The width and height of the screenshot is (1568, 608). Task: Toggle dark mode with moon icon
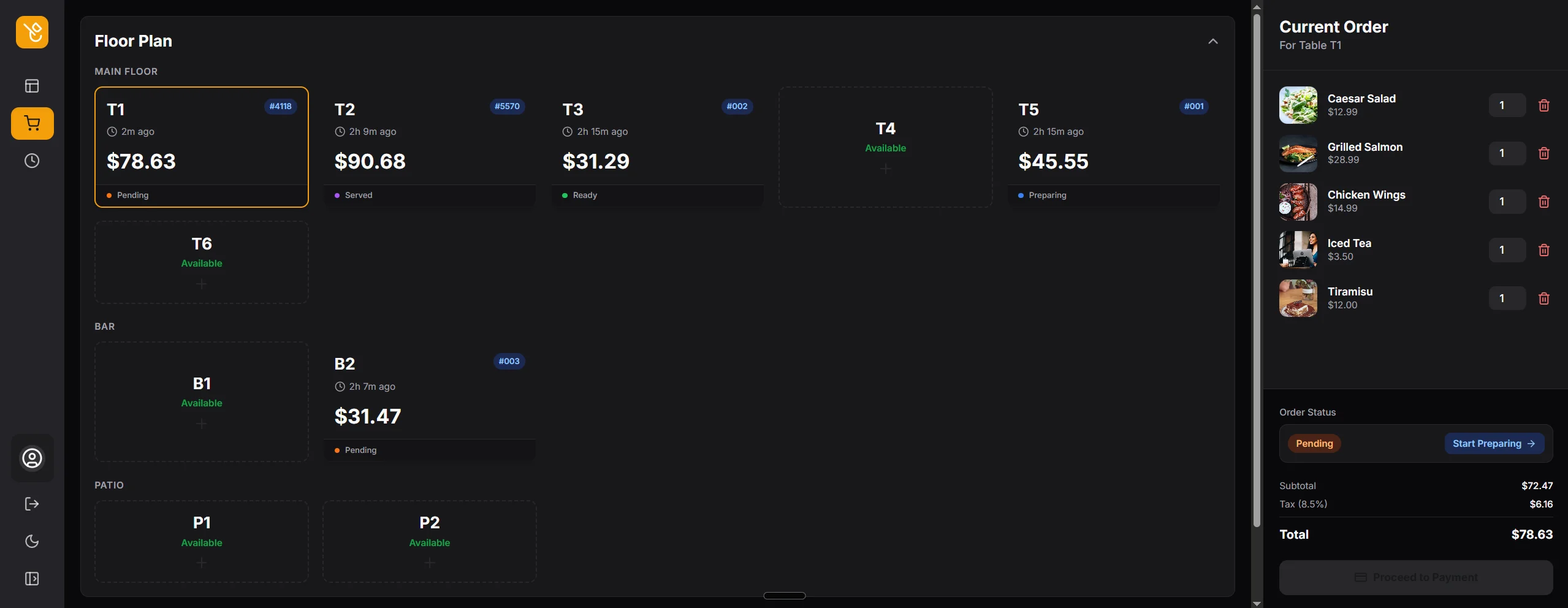tap(32, 541)
